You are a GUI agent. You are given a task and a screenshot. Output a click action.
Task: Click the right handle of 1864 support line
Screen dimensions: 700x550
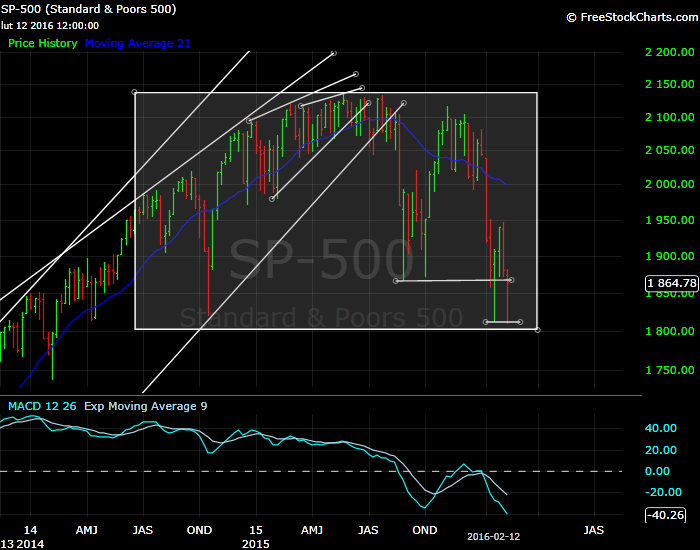click(512, 280)
